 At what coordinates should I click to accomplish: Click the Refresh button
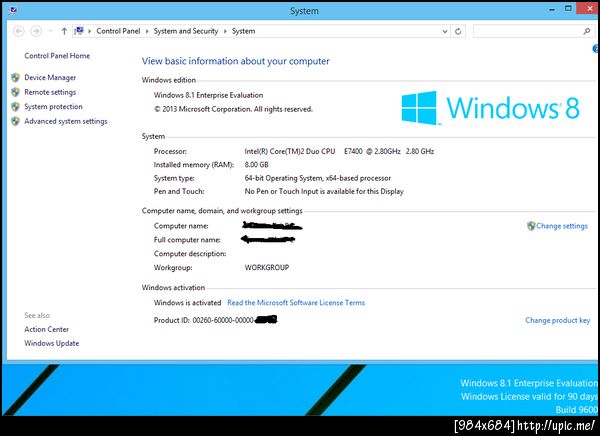[x=458, y=31]
